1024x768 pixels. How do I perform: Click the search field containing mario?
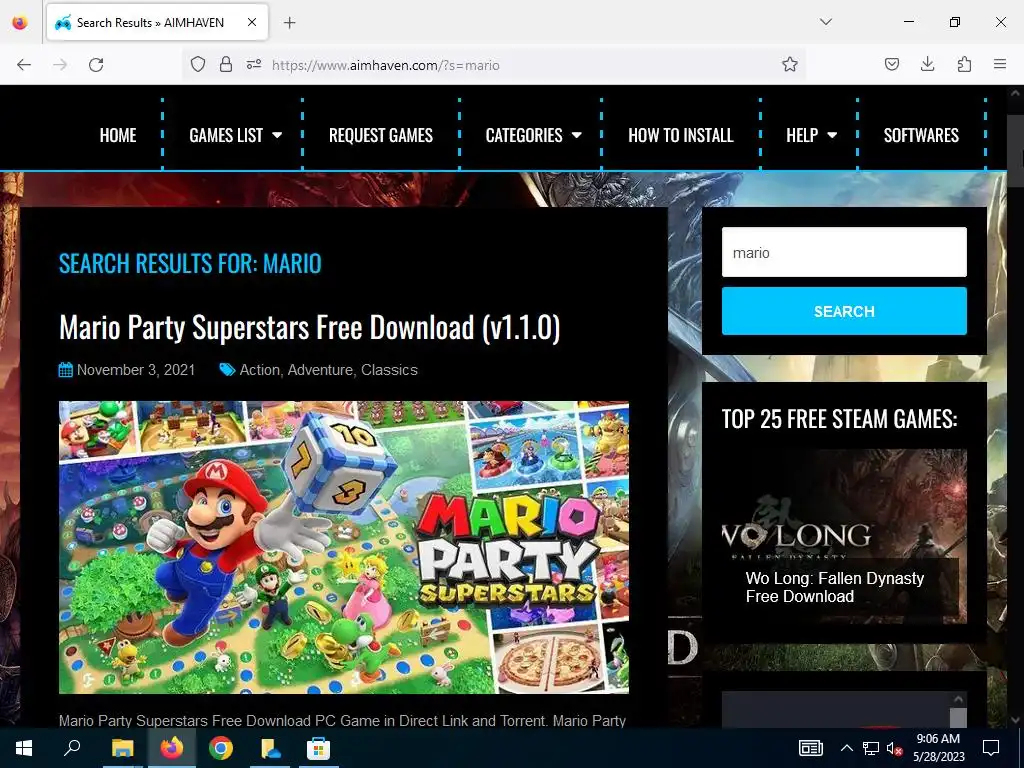click(844, 252)
